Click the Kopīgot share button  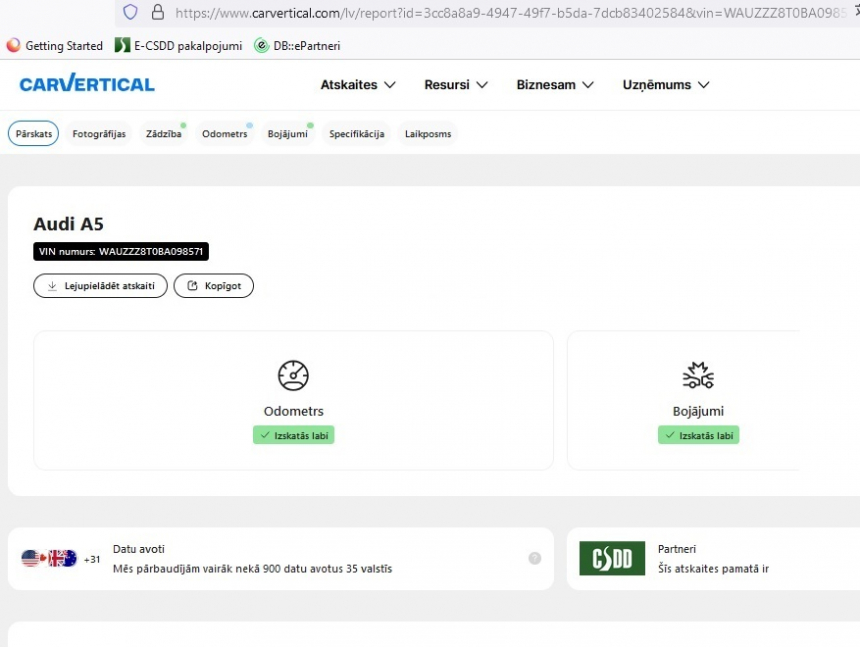point(214,286)
